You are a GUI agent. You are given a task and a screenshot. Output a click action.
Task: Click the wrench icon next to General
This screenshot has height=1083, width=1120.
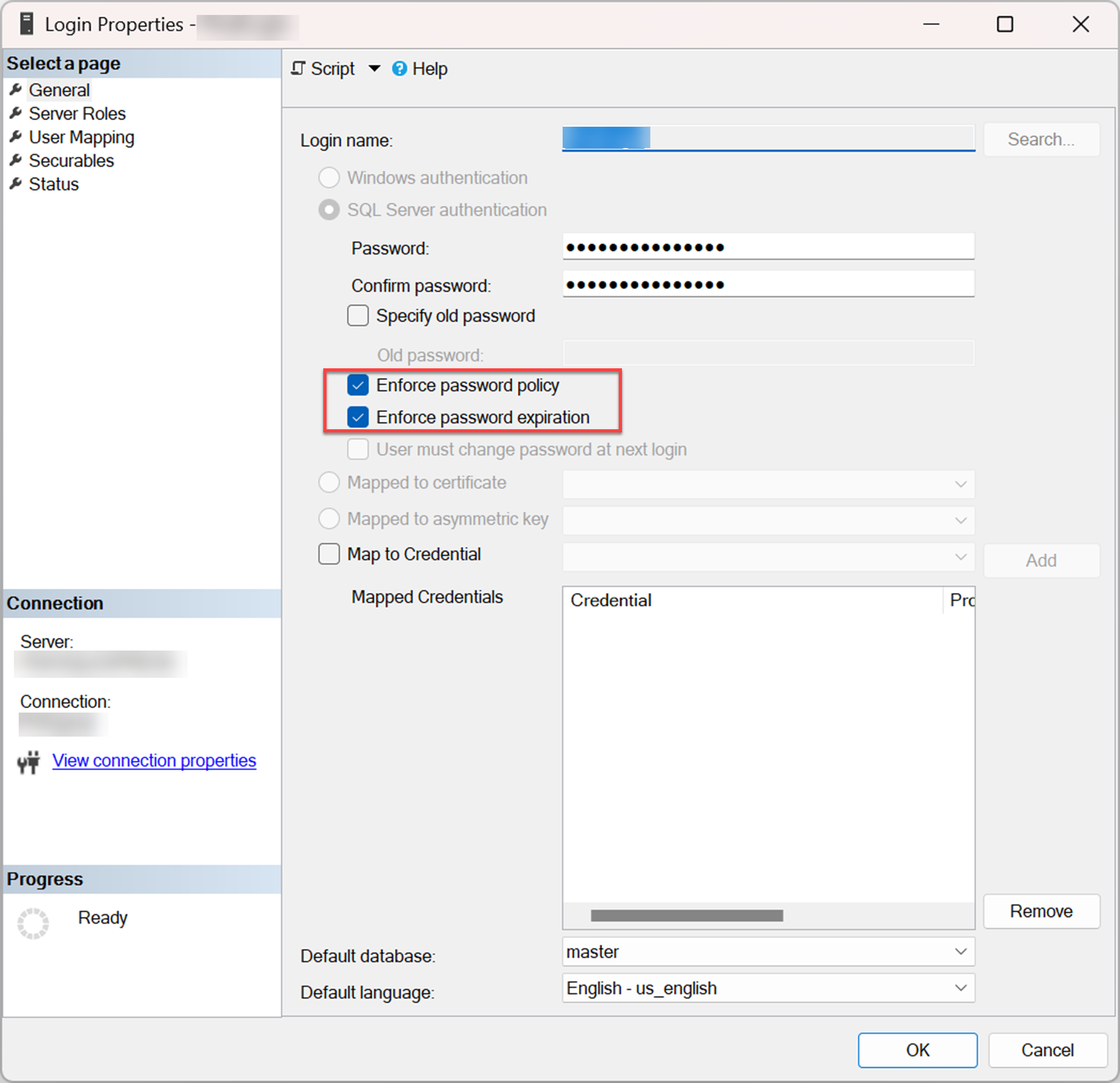click(x=16, y=89)
